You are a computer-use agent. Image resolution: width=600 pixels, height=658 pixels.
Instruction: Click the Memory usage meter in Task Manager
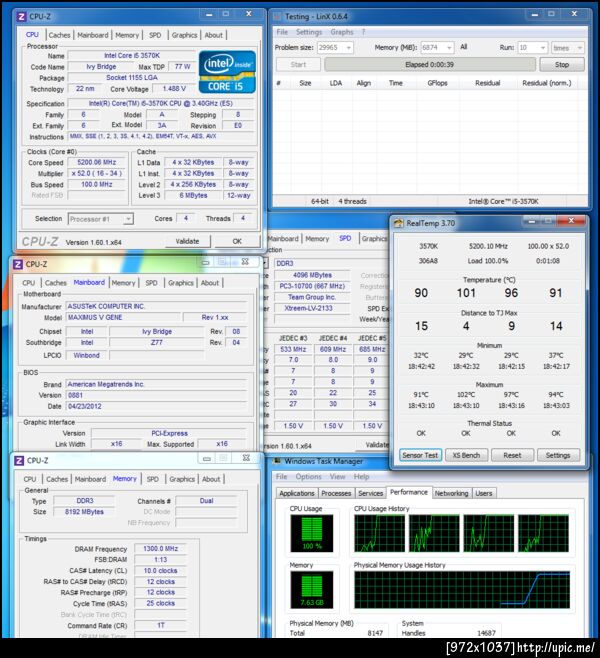click(312, 590)
